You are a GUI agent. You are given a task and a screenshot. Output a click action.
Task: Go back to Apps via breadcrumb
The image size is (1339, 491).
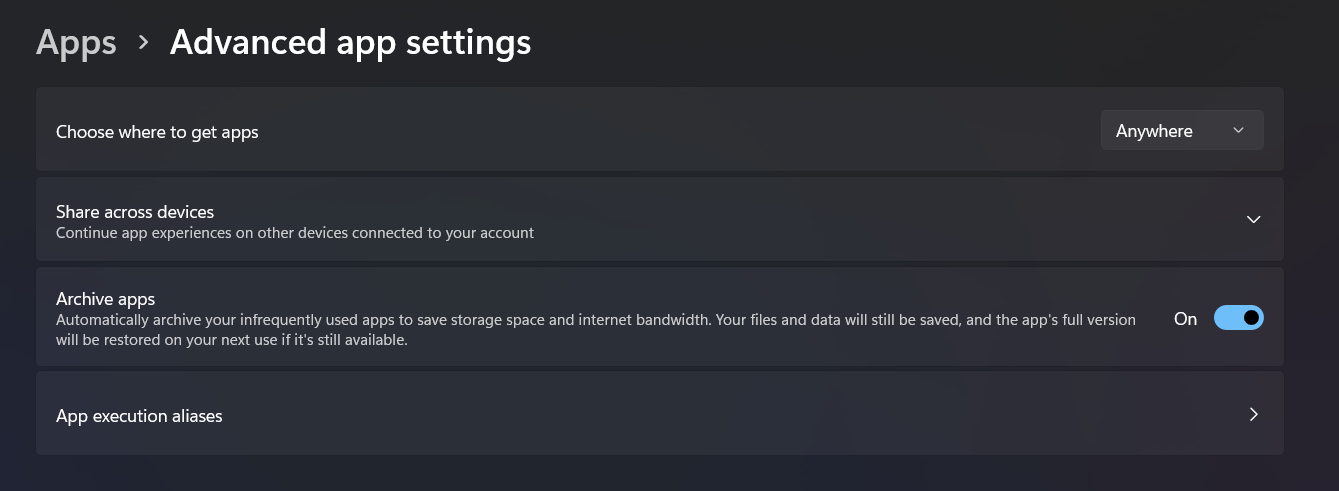pos(76,43)
